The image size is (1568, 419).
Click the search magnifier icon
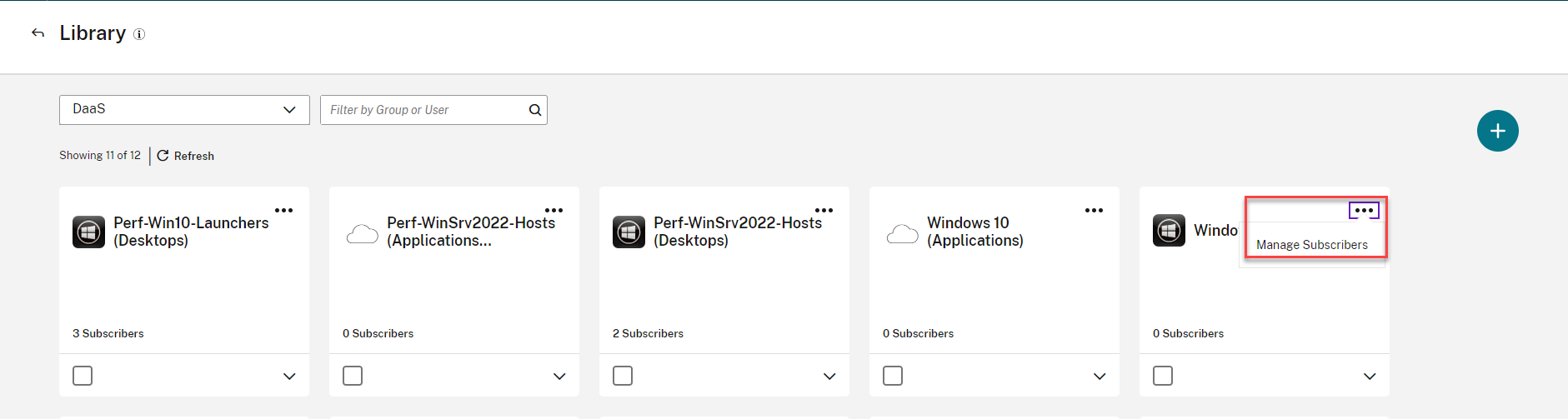click(x=535, y=110)
